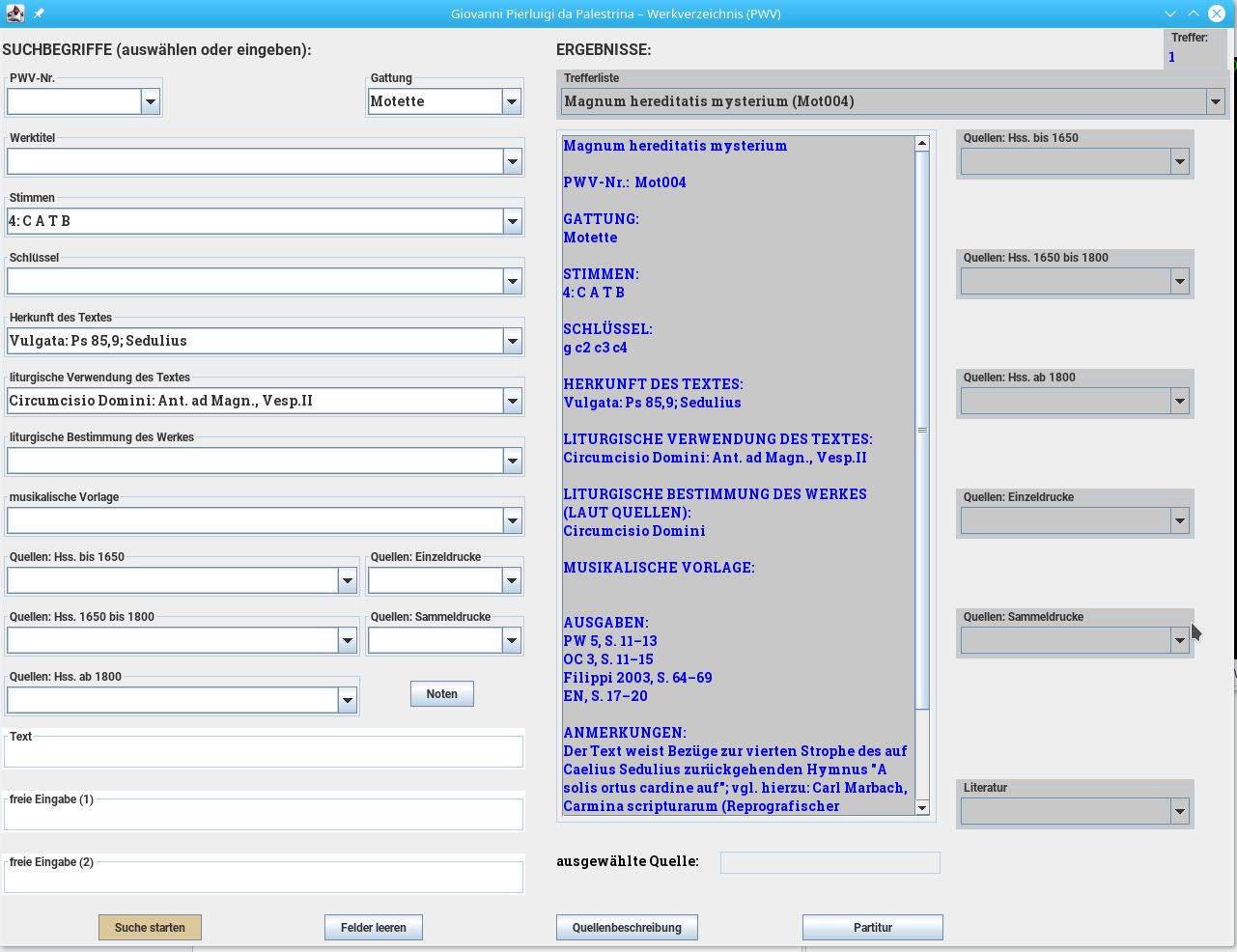
Task: Click field showing Circumcisio Domini: Ant. ad Magn.
Action: click(256, 401)
